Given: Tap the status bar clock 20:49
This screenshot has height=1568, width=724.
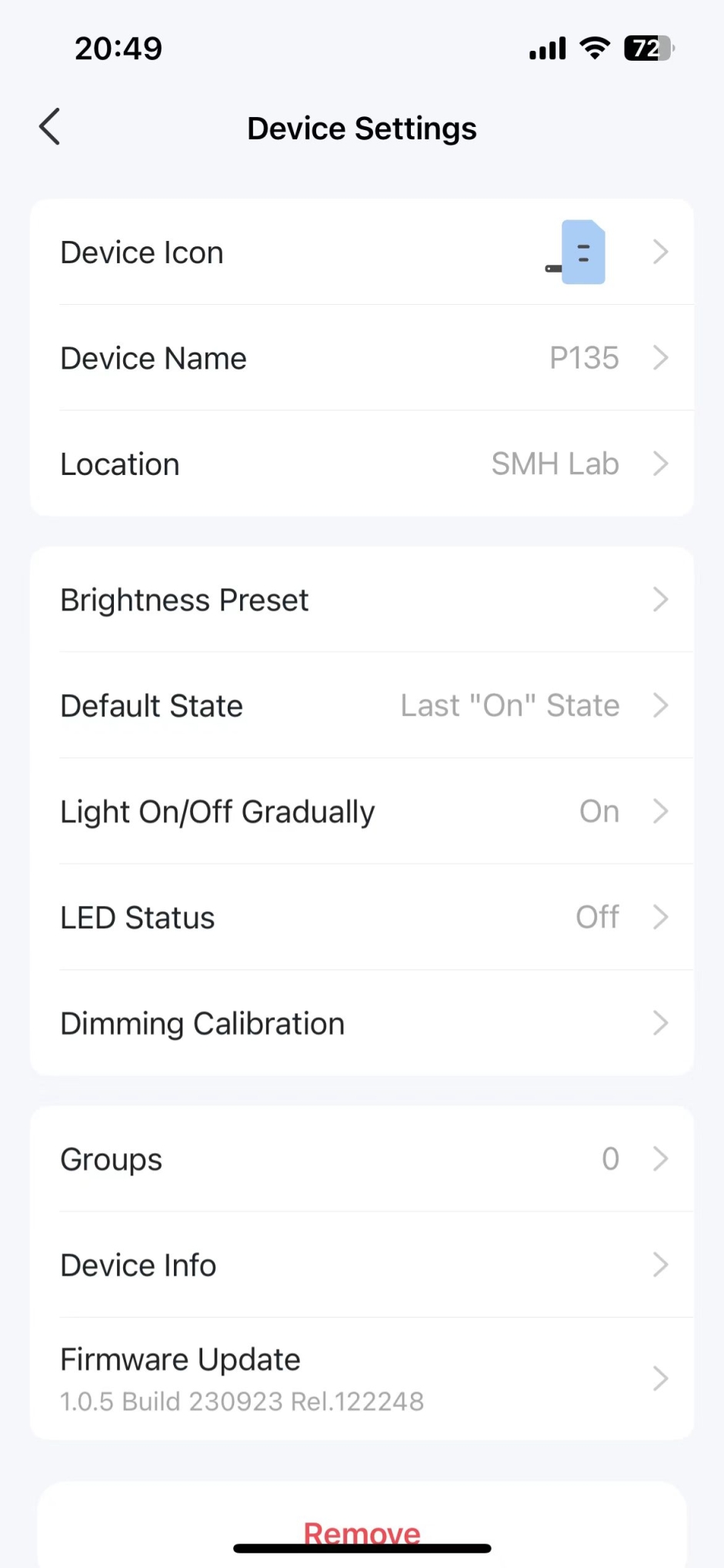Looking at the screenshot, I should coord(118,48).
